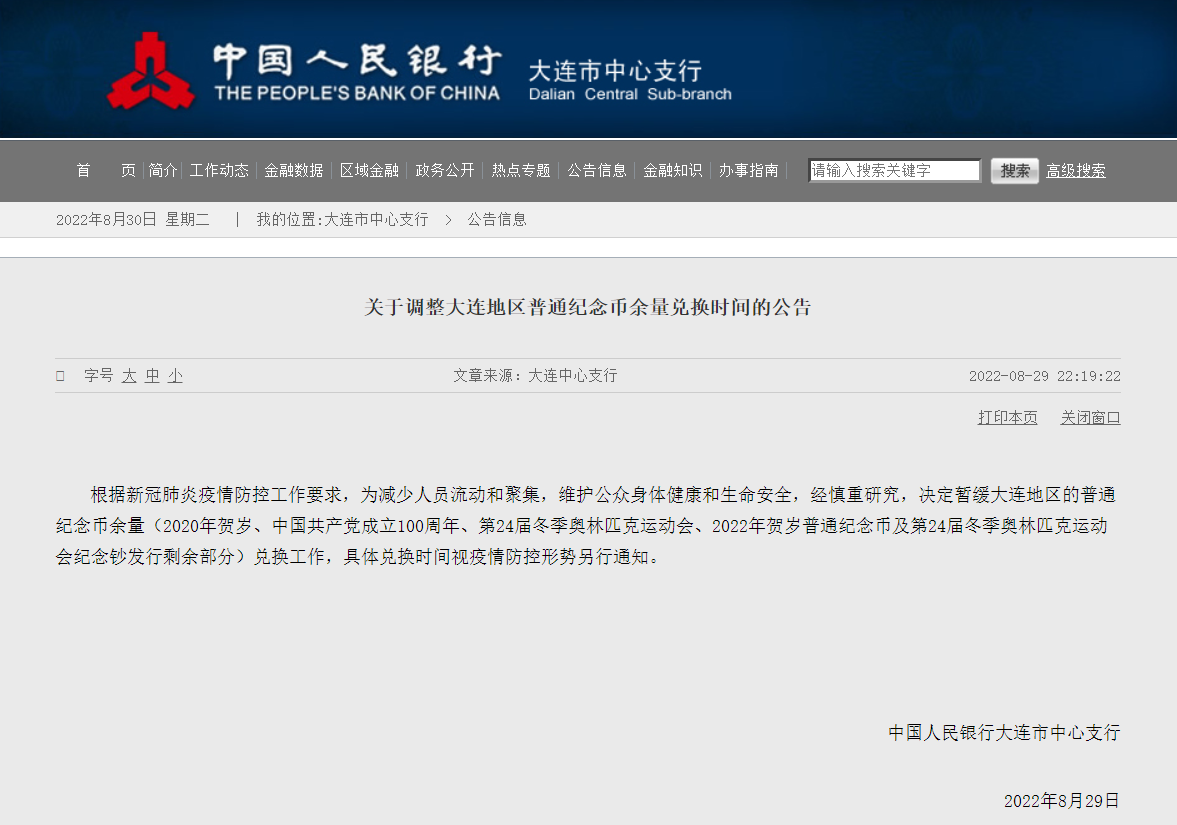Screen dimensions: 1177x825
Task: Click the 打印本页 print link
Action: click(x=1007, y=418)
